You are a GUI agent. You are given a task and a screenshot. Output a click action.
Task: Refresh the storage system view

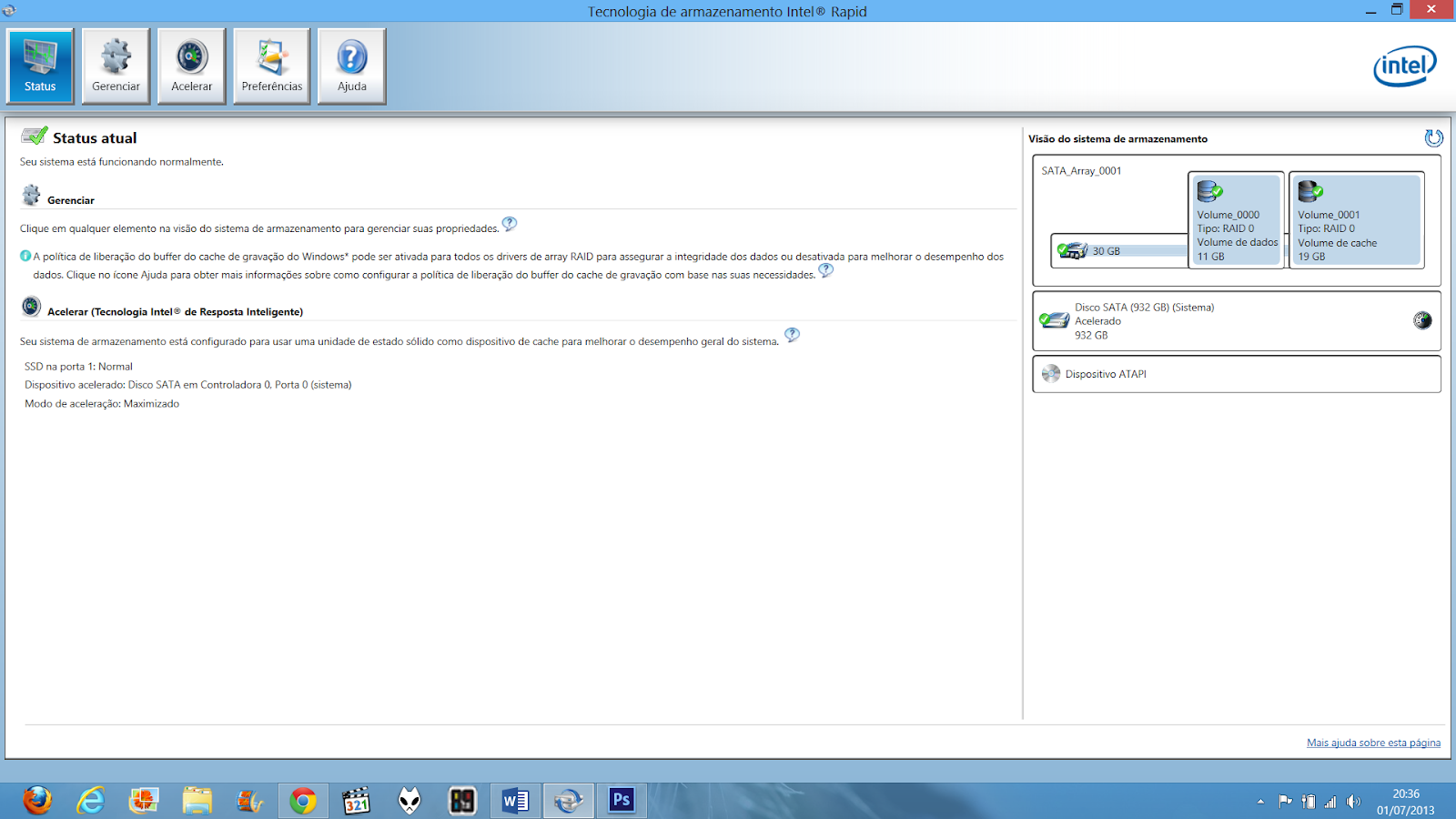[x=1433, y=137]
